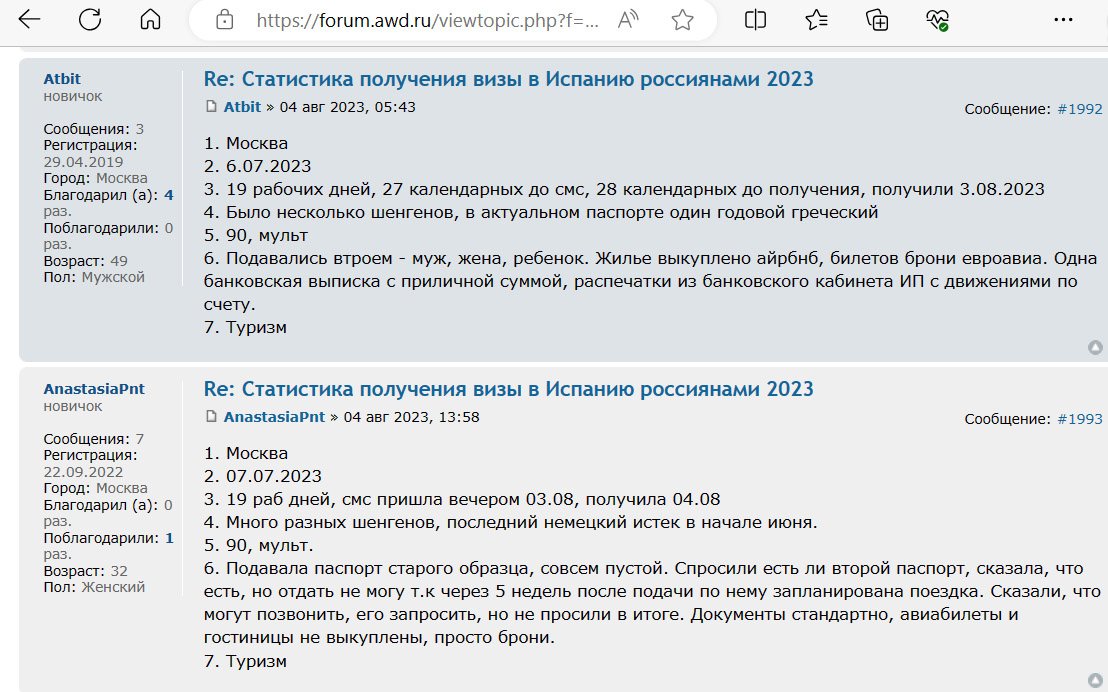Open the Favorites list icon
This screenshot has width=1108, height=692.
816,20
